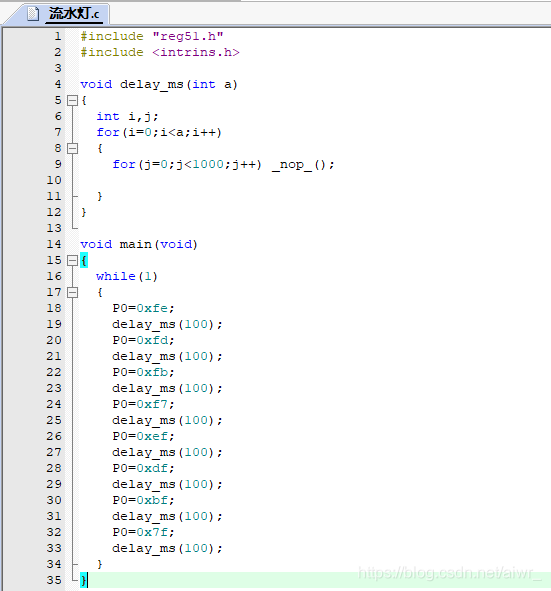Click line number 1 in the gutter

click(57, 36)
